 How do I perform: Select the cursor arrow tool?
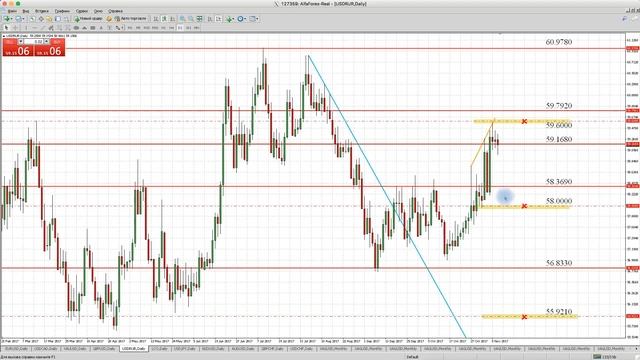[6, 28]
